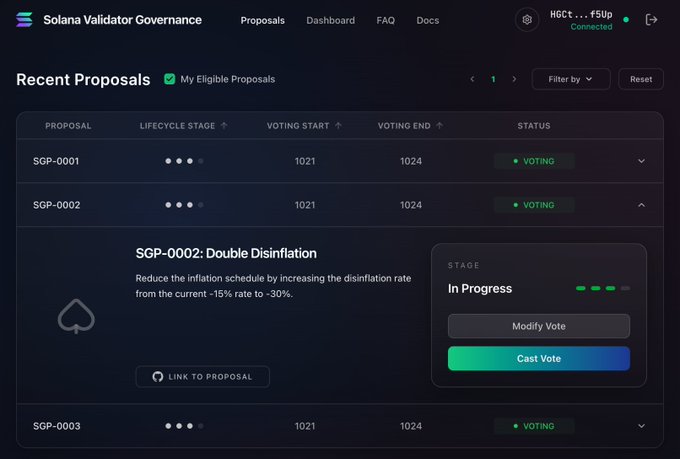Image resolution: width=680 pixels, height=459 pixels.
Task: Click SGP-0002 lifecycle stage dots
Action: pos(184,205)
